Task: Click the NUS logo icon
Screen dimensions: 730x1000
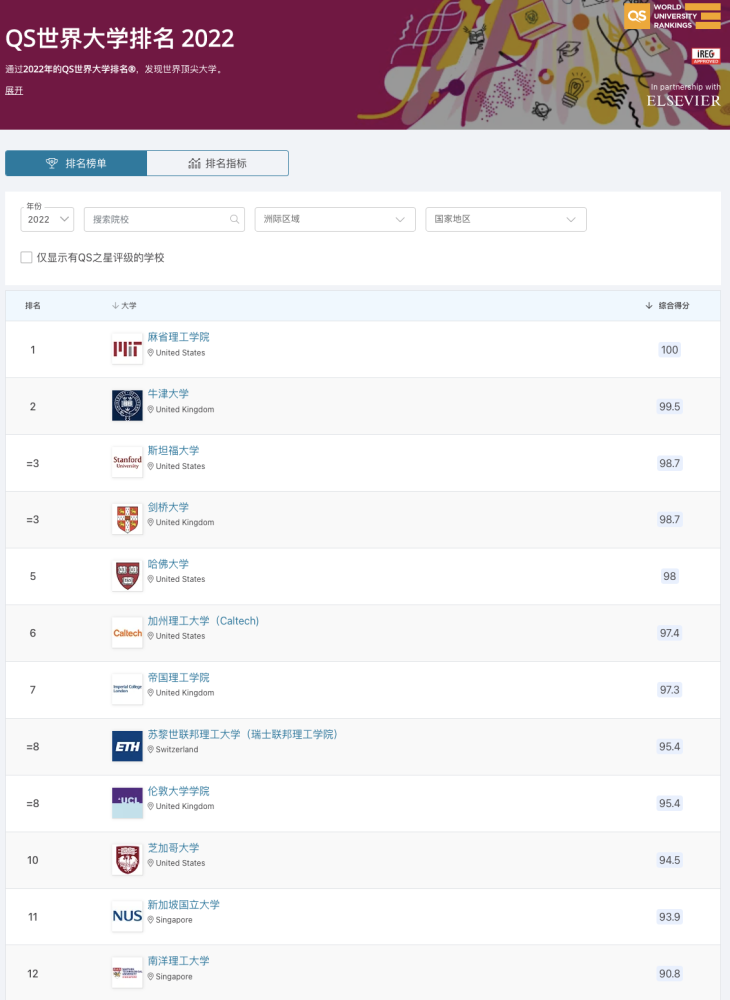Action: click(127, 916)
